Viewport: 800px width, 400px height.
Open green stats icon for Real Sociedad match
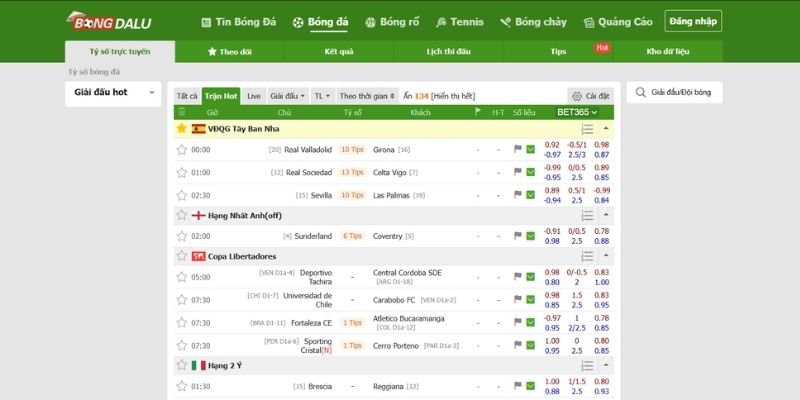tap(531, 172)
